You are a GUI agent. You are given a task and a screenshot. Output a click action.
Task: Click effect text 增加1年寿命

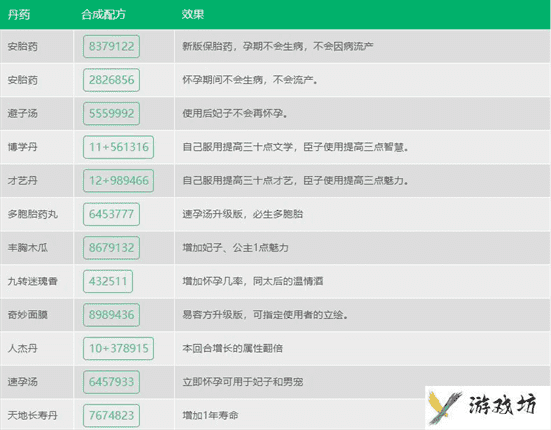tap(210, 416)
